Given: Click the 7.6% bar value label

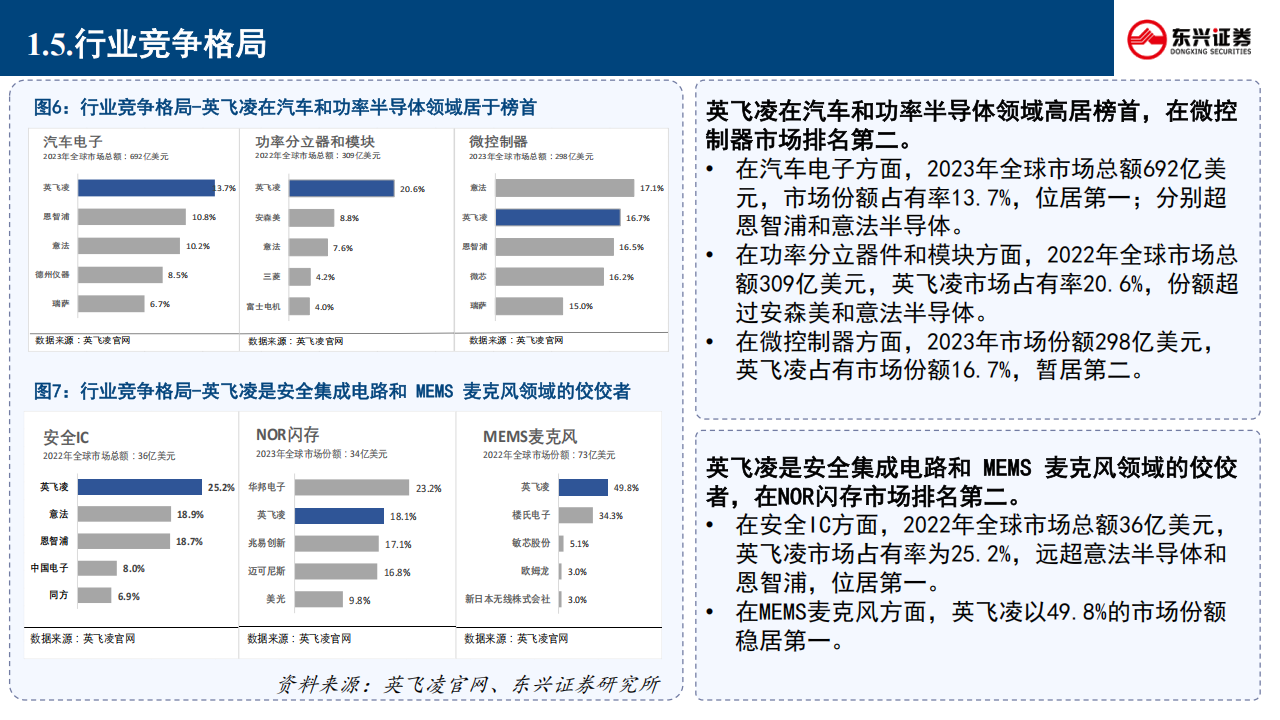Looking at the screenshot, I should pos(343,247).
